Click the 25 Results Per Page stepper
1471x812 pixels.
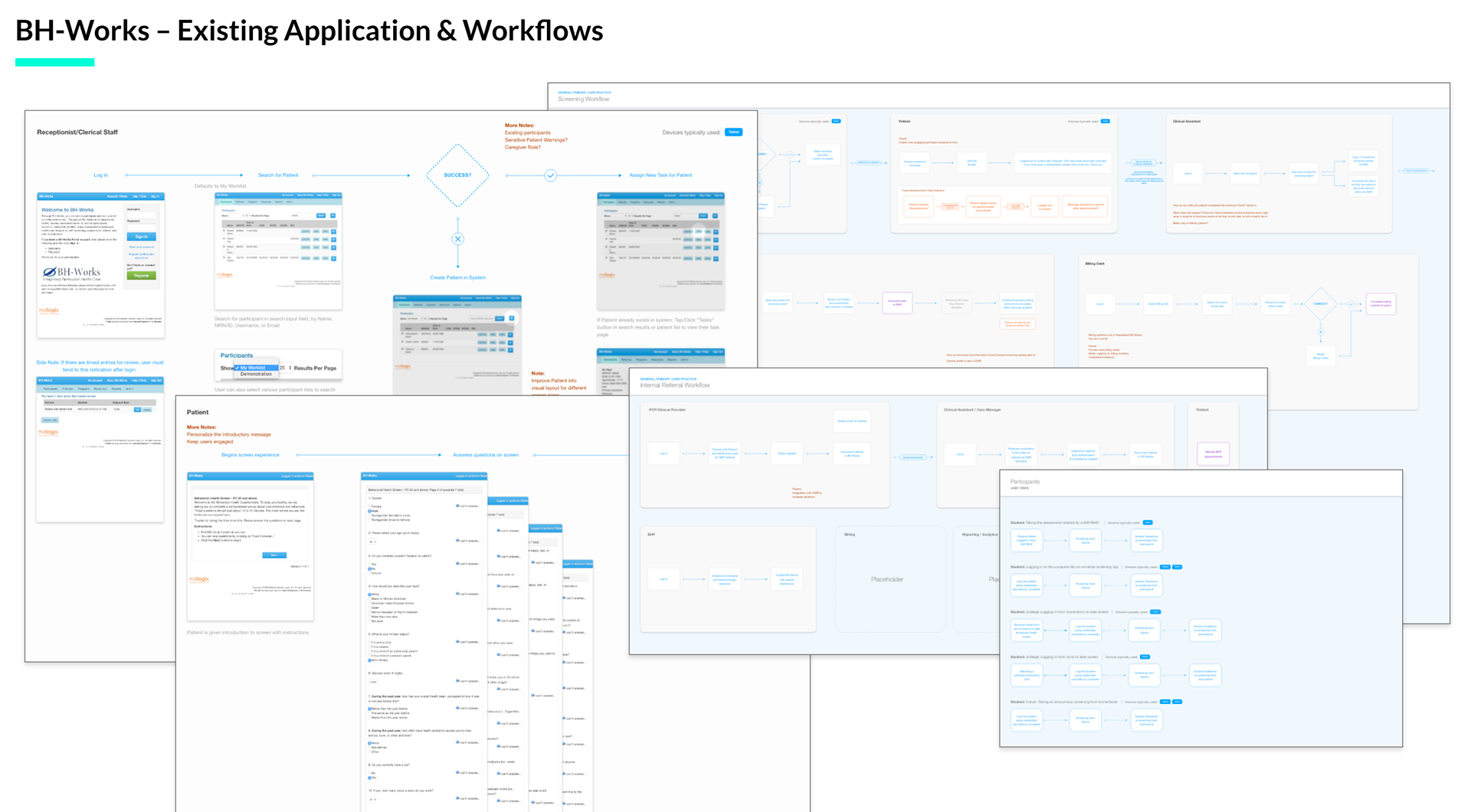point(286,368)
